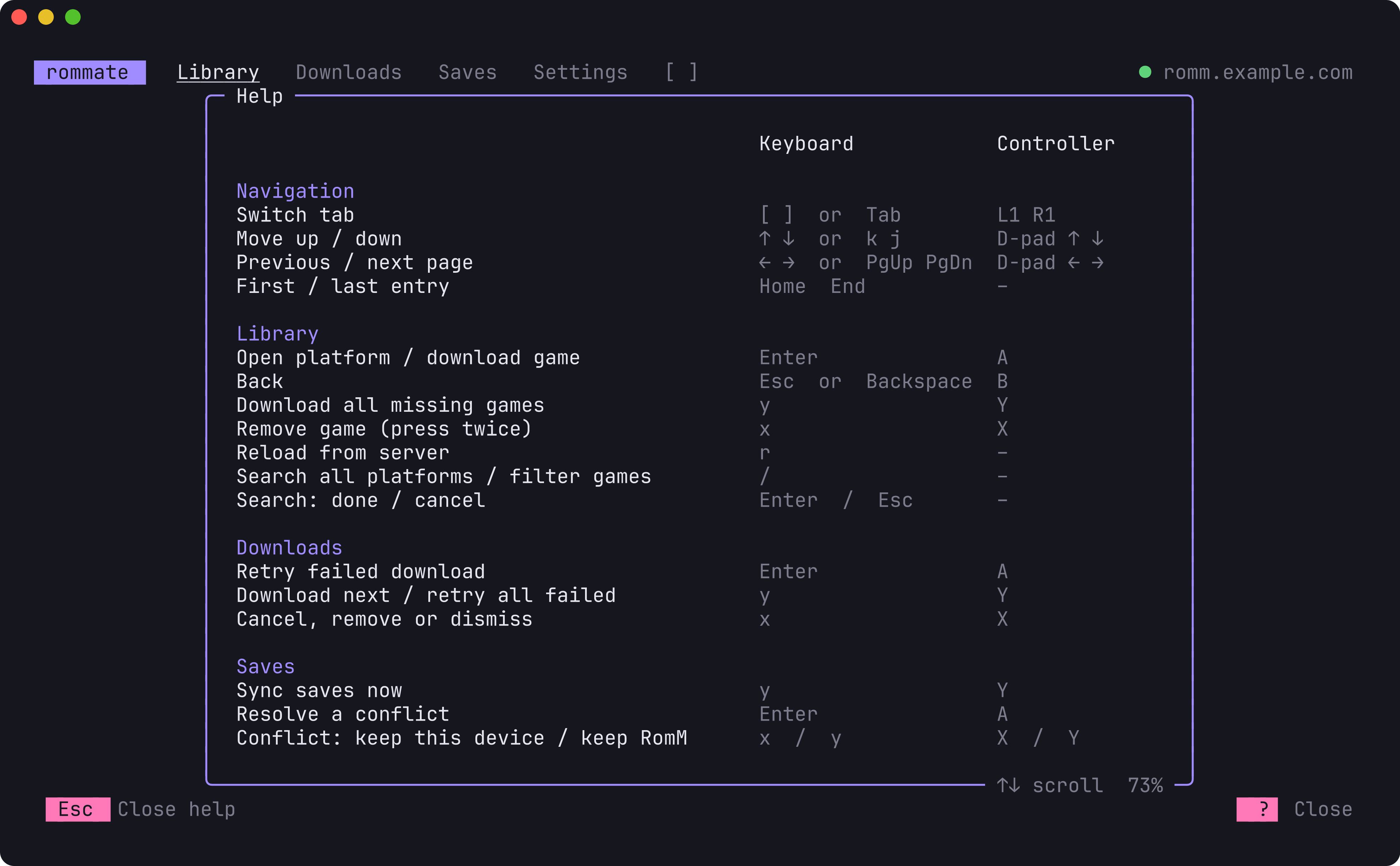Screen dimensions: 1400x866
Task: Open the Saves tab
Action: (467, 72)
